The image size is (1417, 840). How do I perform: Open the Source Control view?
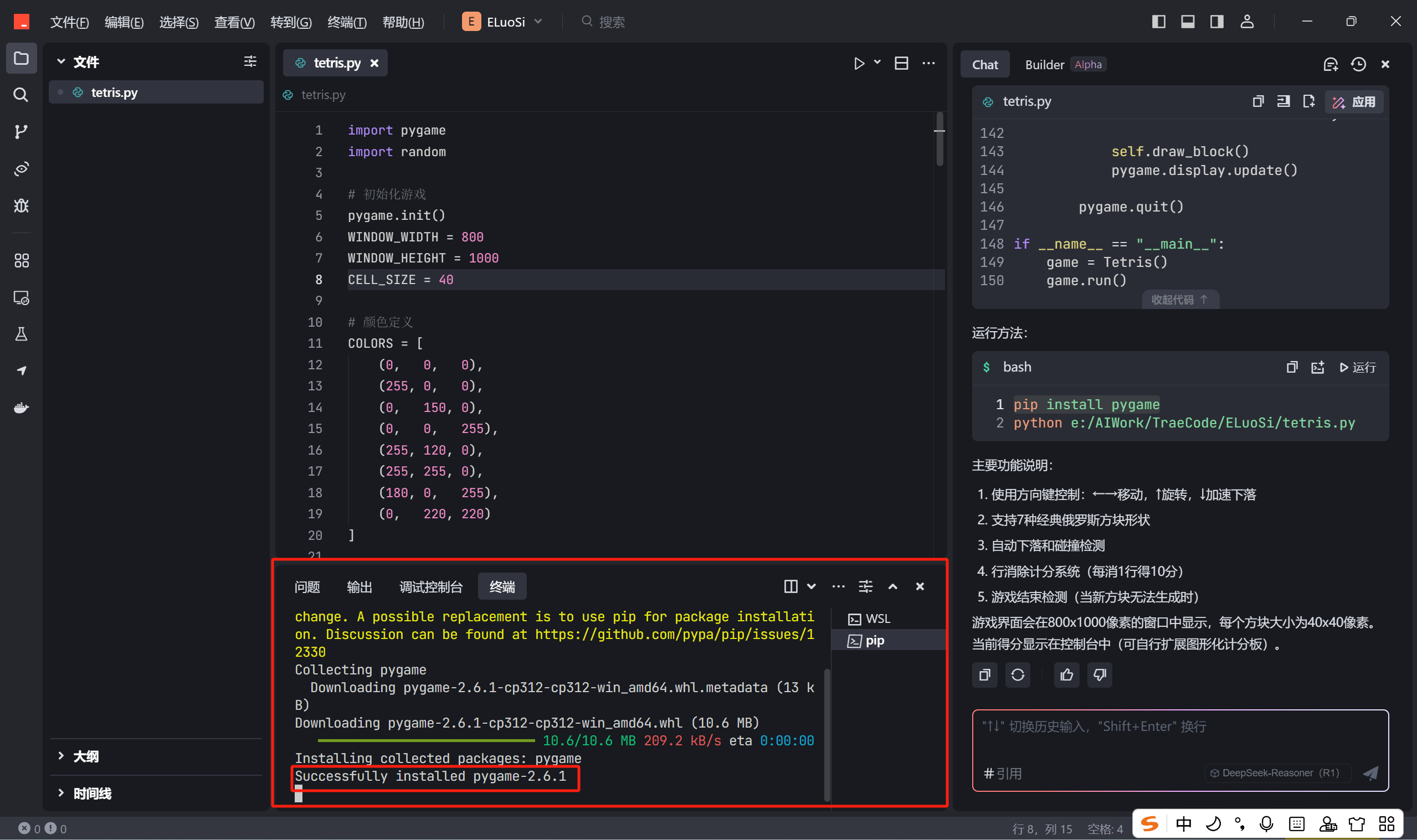21,131
